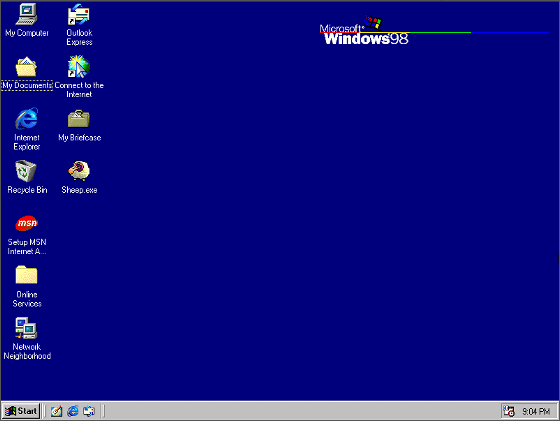Click Show Desktop in Quick Launch

(x=56, y=411)
